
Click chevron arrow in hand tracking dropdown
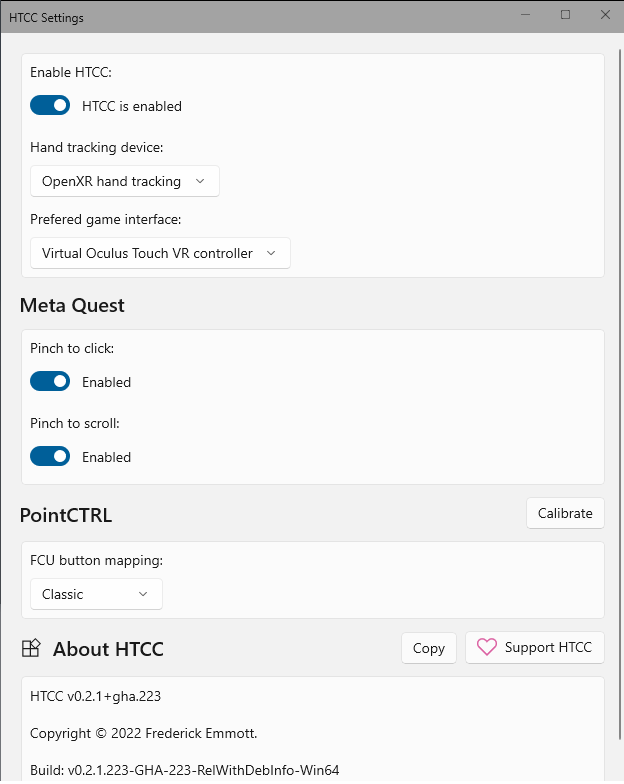coord(200,181)
